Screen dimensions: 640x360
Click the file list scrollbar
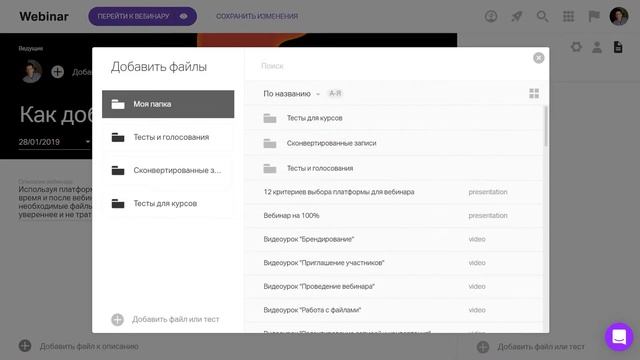pyautogui.click(x=546, y=126)
